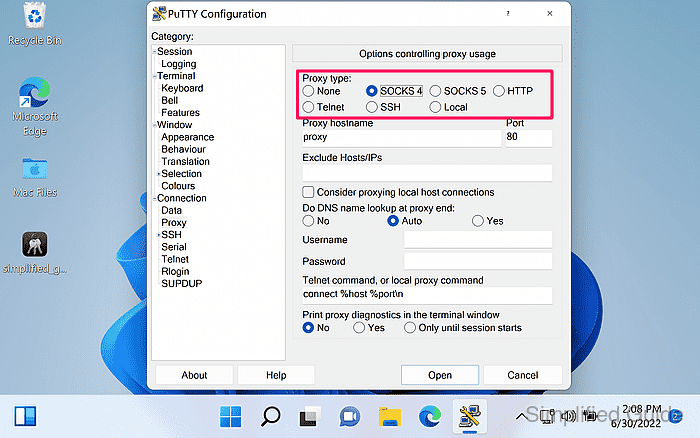This screenshot has width=700, height=438.
Task: Show hidden system tray icons
Action: (521, 417)
